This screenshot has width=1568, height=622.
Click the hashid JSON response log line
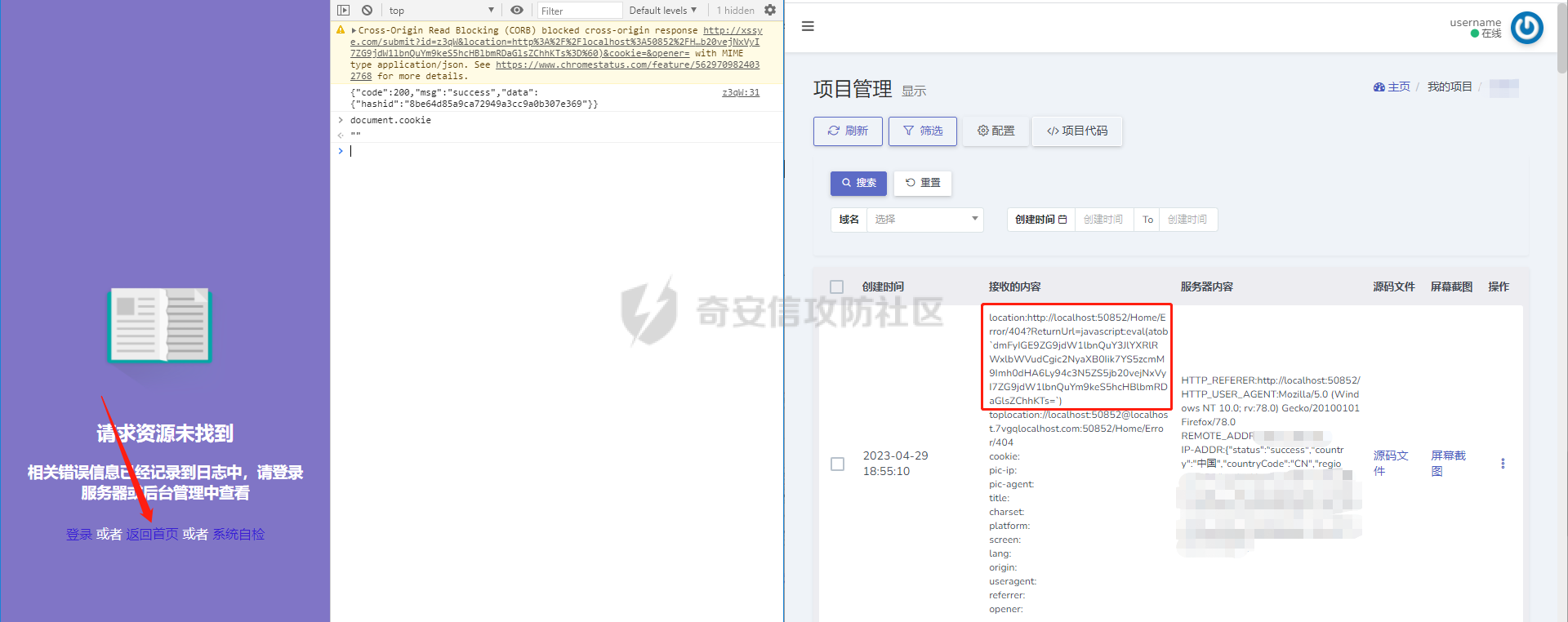coord(474,98)
